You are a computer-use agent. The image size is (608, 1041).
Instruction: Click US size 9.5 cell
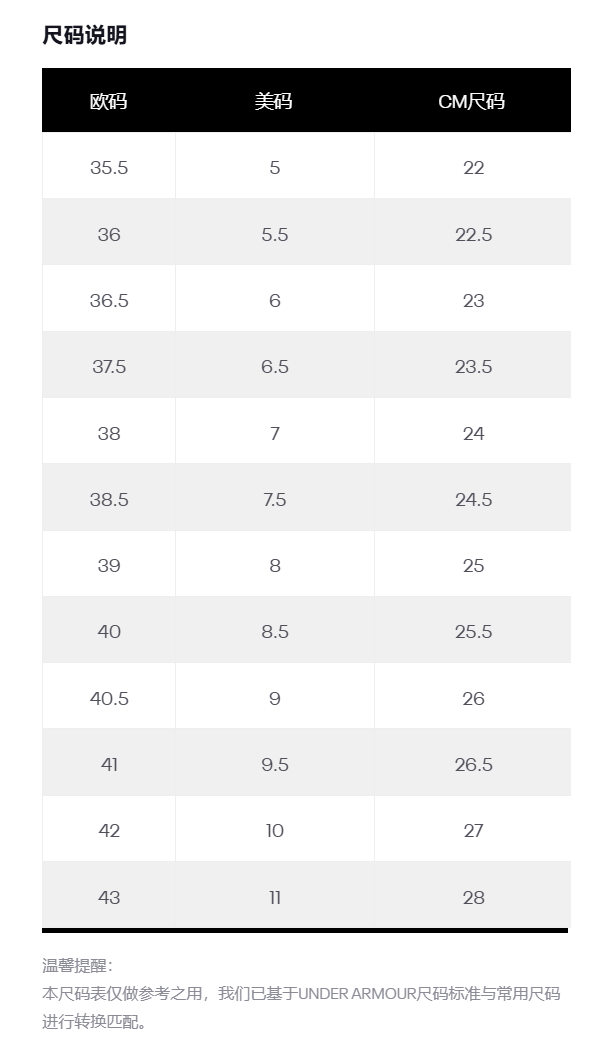[274, 764]
